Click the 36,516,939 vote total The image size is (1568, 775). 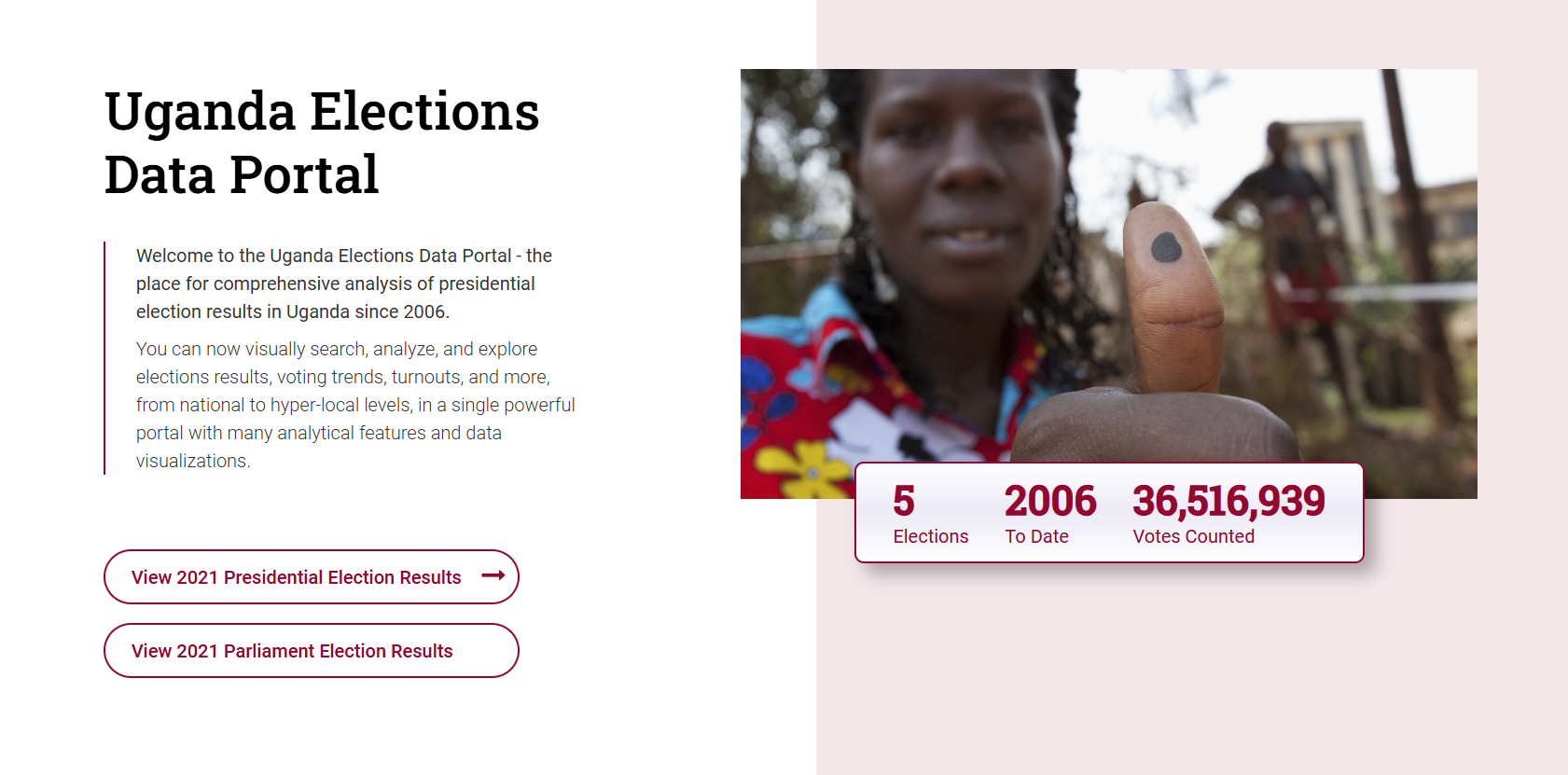[1228, 502]
